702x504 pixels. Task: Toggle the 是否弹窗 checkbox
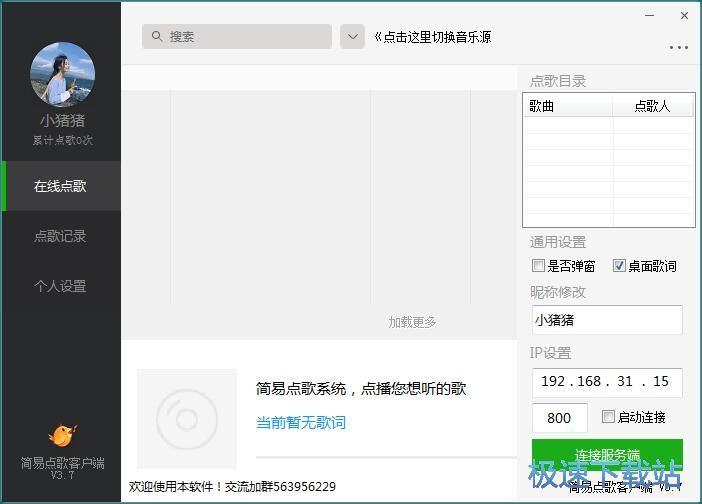pyautogui.click(x=538, y=265)
